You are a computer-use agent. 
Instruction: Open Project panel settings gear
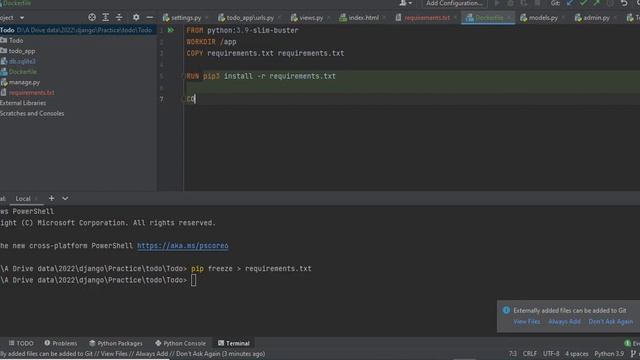[136, 17]
